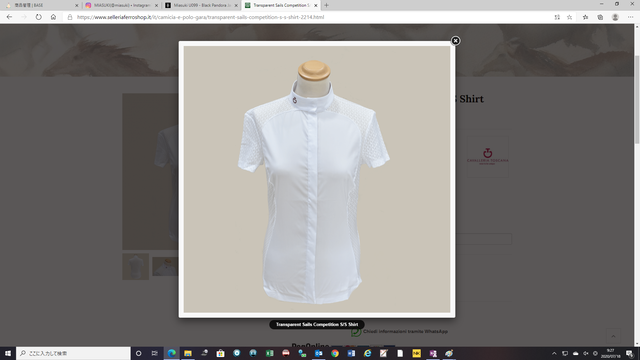Add this page to favorites
Image resolution: width=640 pixels, height=360 pixels.
point(569,17)
